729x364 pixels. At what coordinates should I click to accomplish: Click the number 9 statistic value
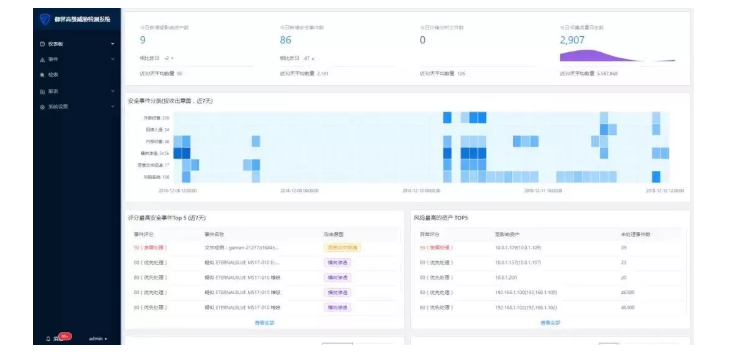click(143, 40)
